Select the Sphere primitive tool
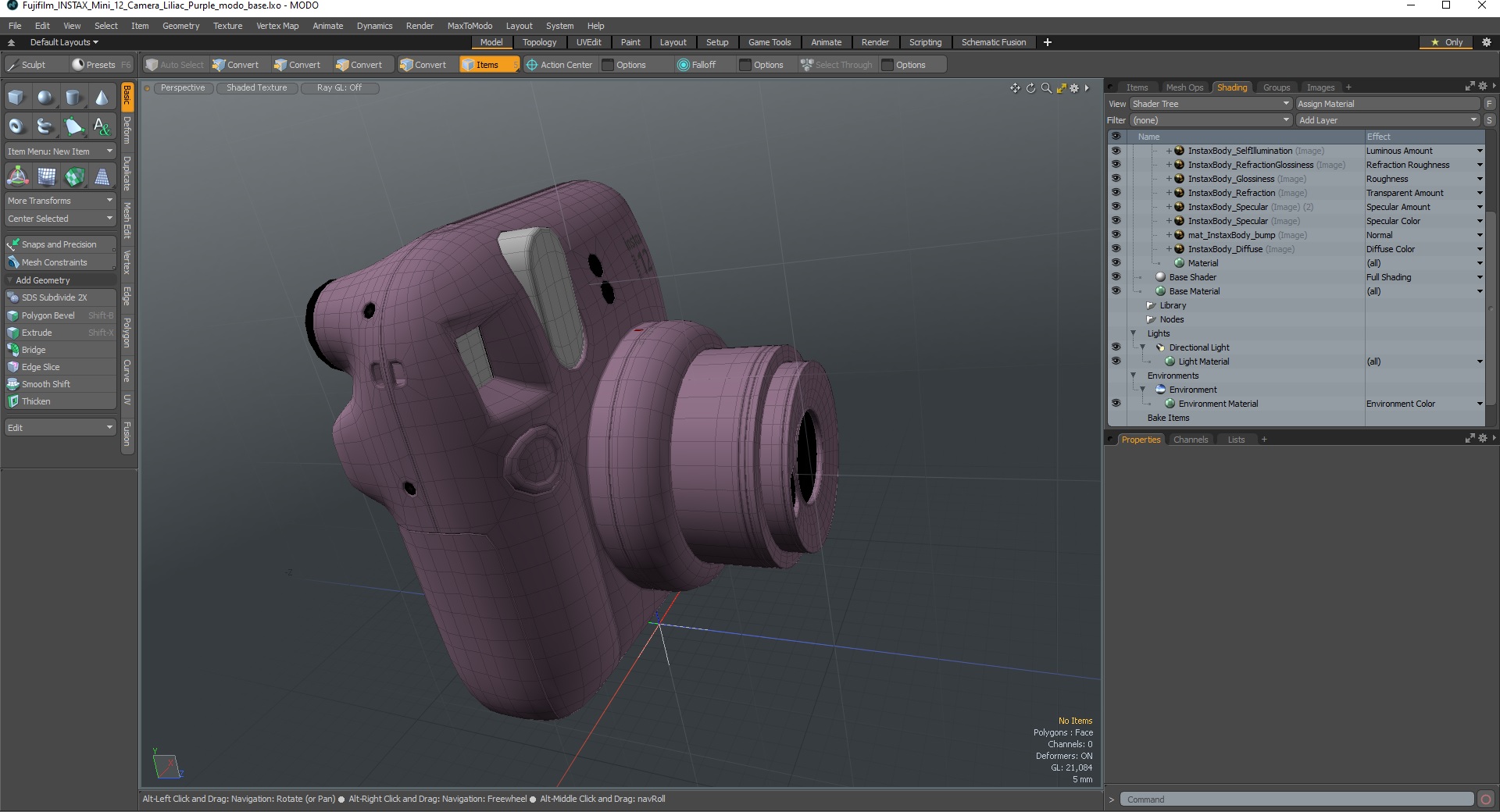The height and width of the screenshot is (812, 1500). (45, 98)
